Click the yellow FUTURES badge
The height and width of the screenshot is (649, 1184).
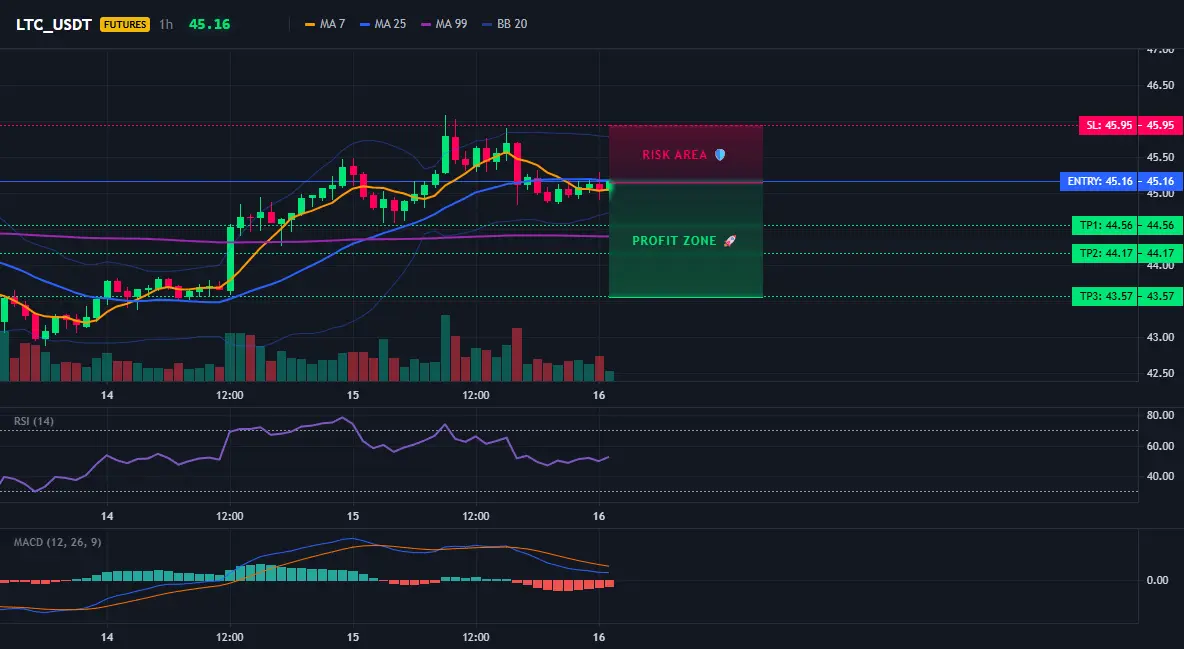[125, 24]
